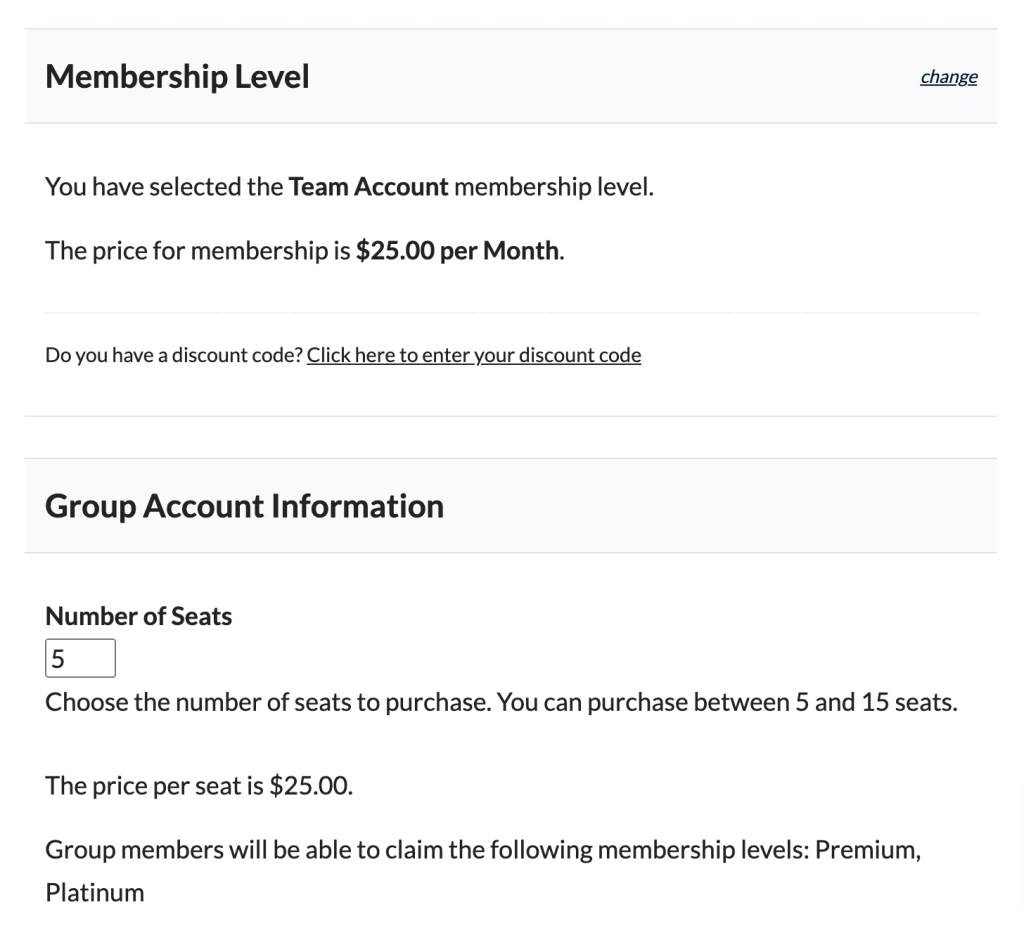Click the change link for Membership Level
Viewport: 1024px width, 945px height.
coord(947,76)
